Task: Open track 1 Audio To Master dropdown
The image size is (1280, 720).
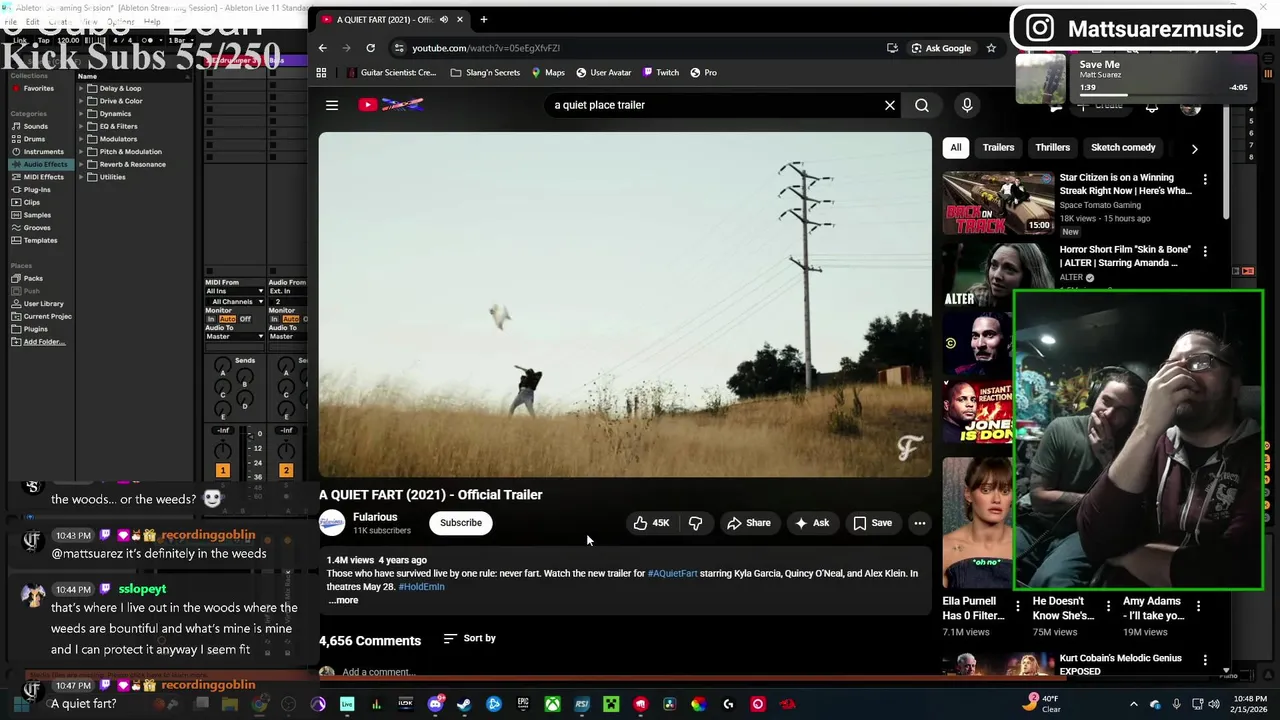Action: [x=234, y=336]
